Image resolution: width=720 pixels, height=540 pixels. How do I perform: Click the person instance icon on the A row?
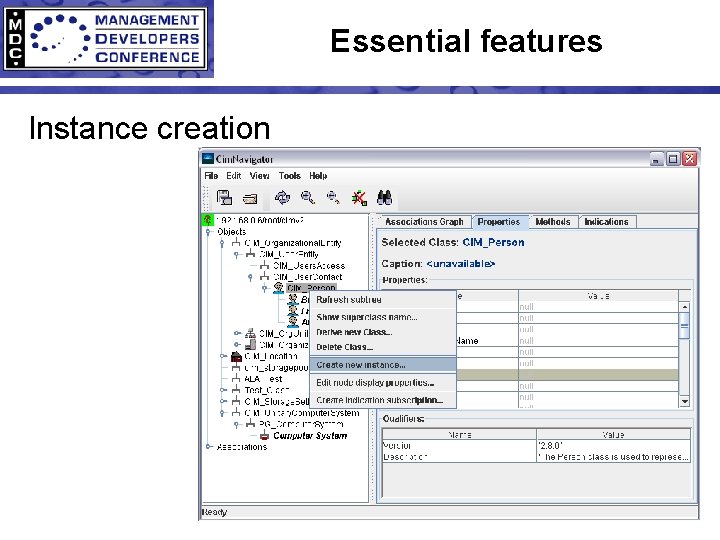pos(293,321)
